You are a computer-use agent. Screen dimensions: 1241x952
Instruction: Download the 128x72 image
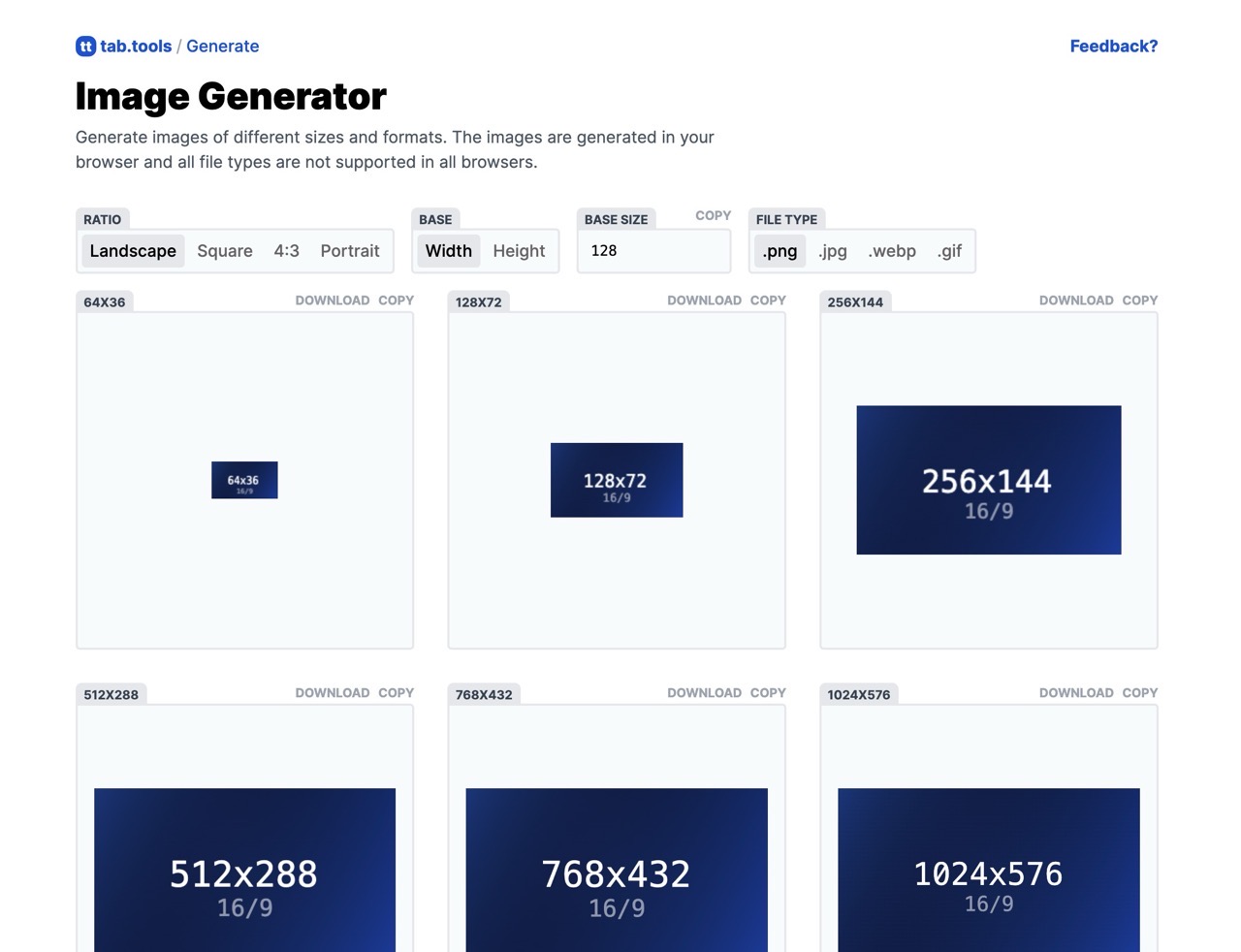click(x=704, y=301)
